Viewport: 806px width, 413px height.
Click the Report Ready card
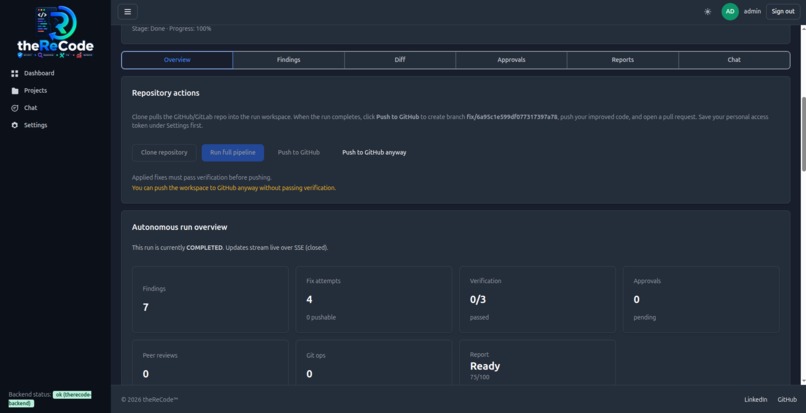[x=537, y=363]
